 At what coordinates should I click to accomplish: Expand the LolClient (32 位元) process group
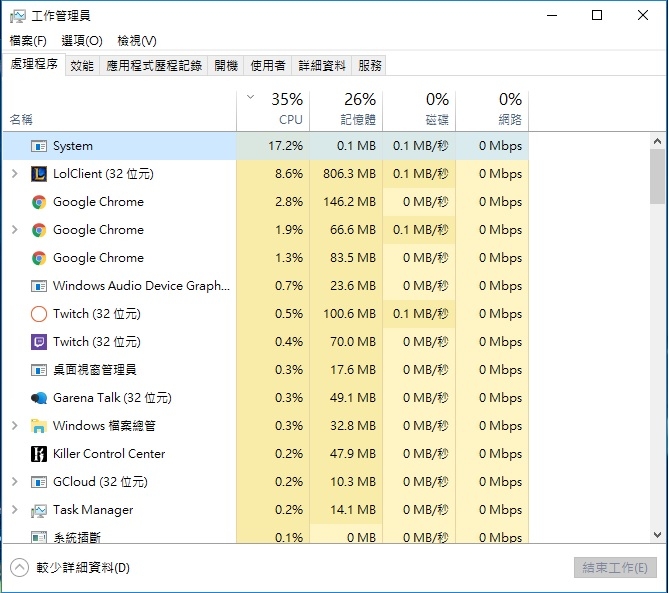coord(15,174)
